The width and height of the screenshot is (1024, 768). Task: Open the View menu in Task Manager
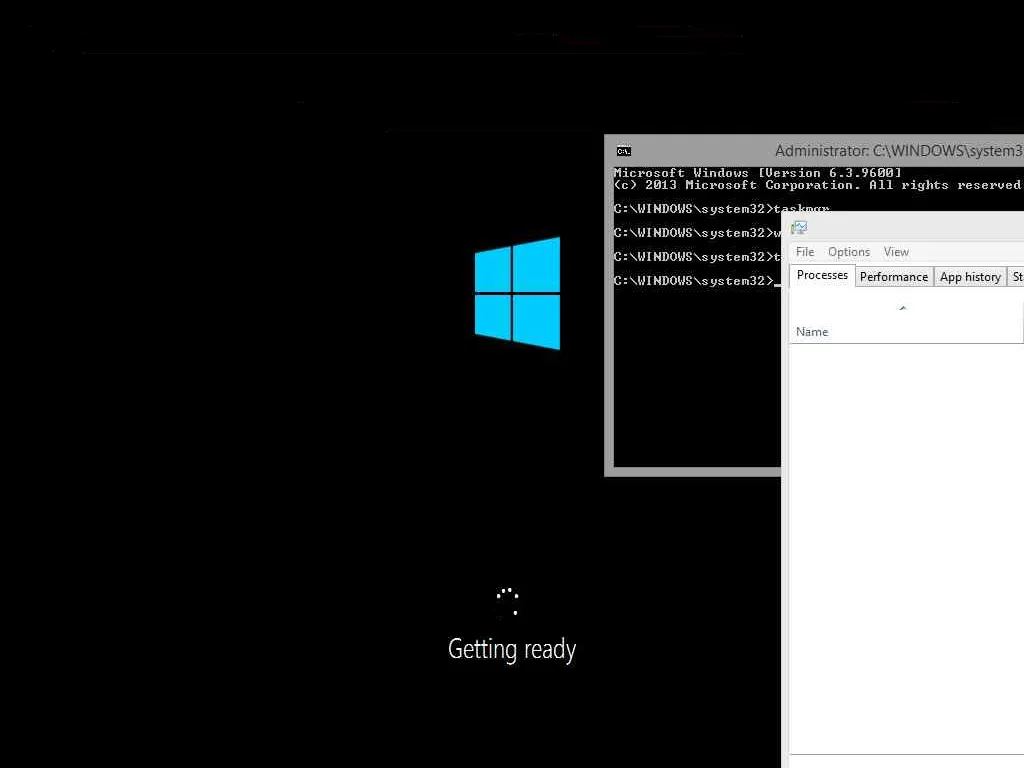pyautogui.click(x=896, y=252)
